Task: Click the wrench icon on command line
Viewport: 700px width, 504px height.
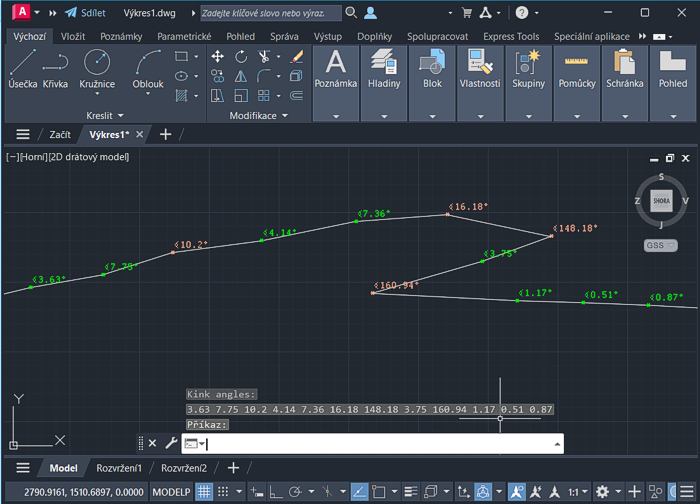Action: point(170,443)
